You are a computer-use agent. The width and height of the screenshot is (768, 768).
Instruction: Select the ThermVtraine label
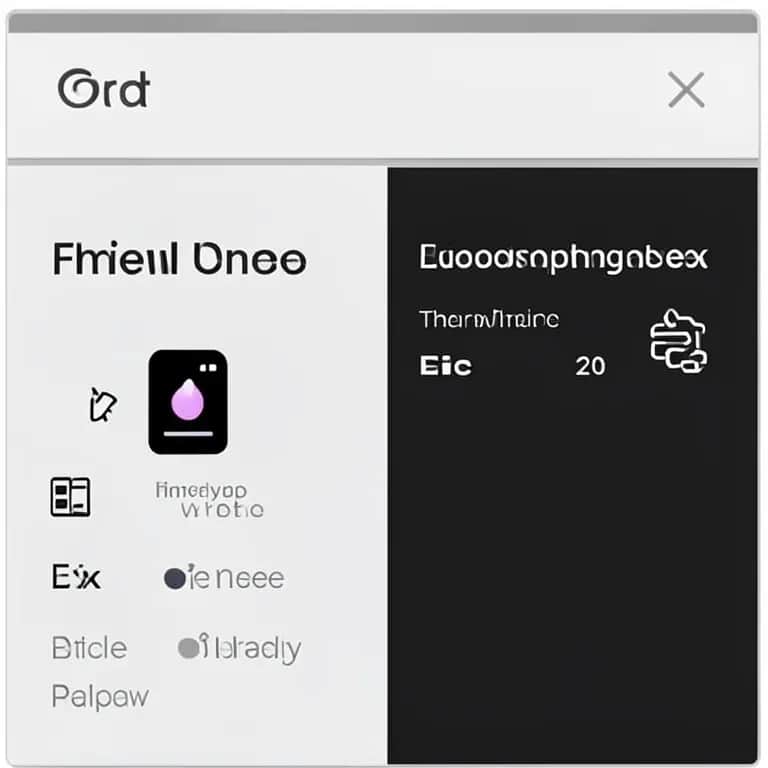pos(489,320)
